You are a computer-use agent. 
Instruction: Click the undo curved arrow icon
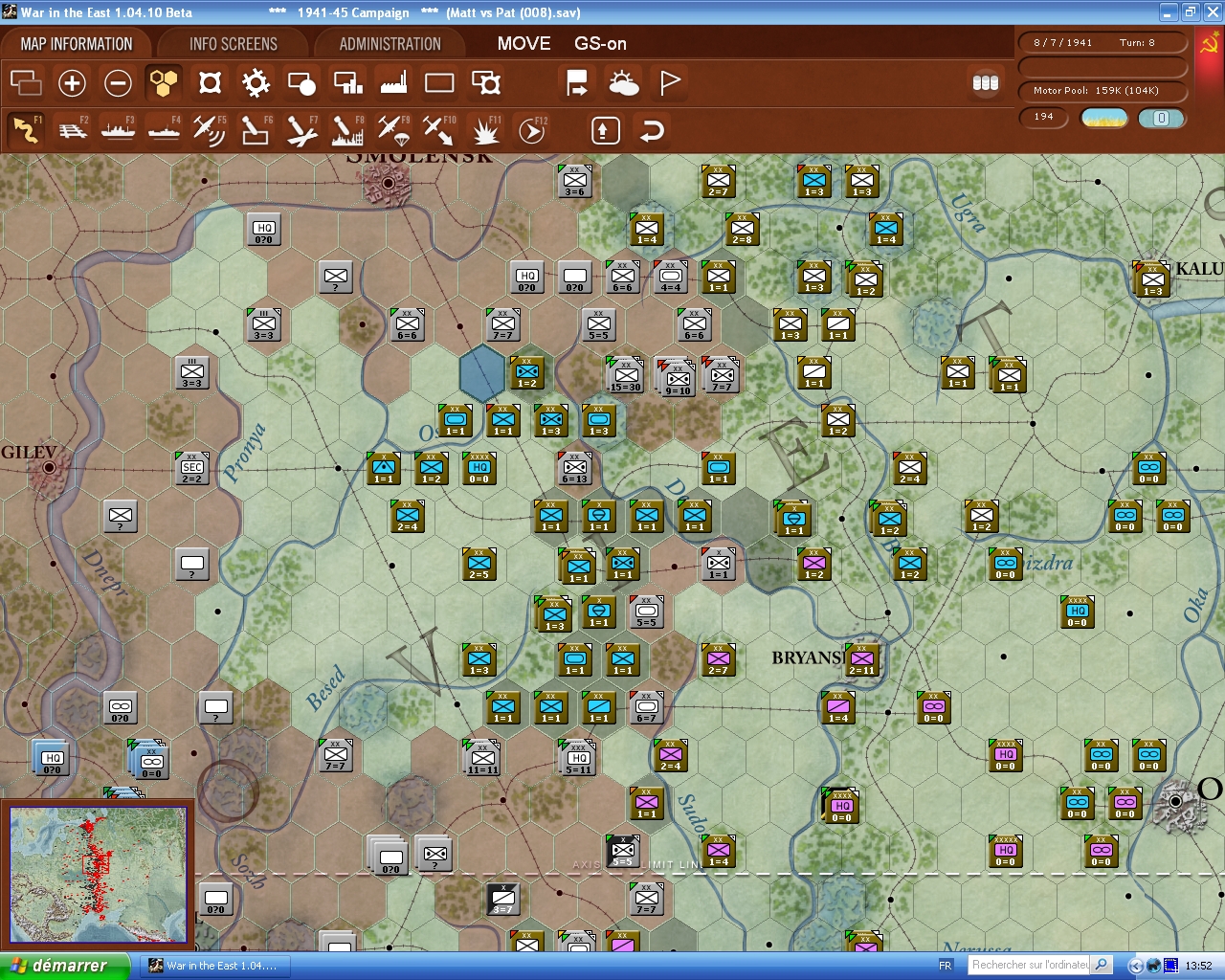point(652,130)
